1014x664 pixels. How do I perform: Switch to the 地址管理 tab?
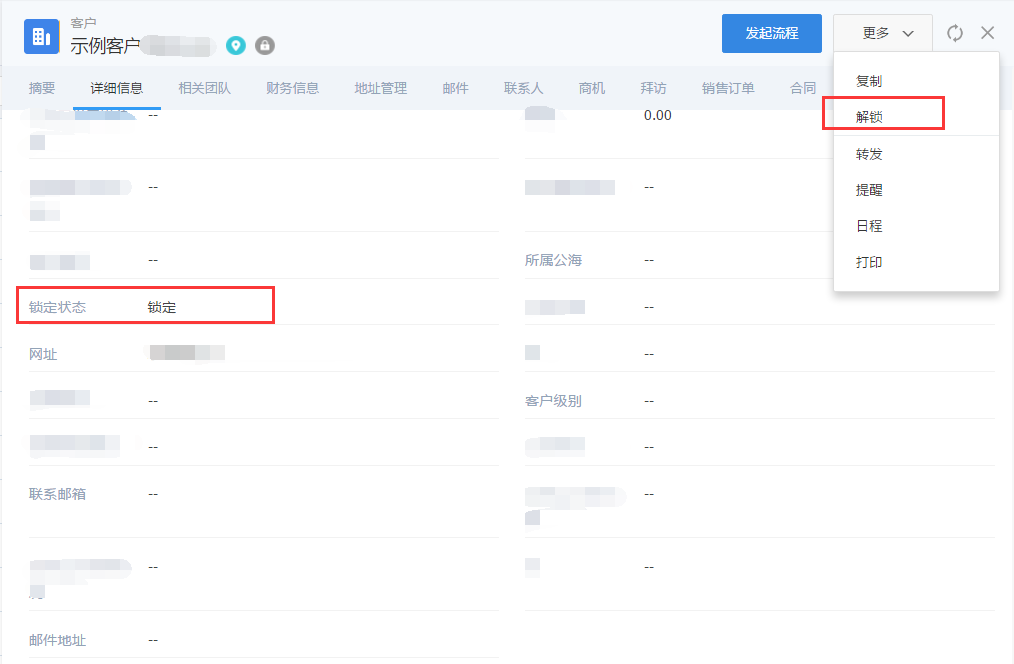[380, 88]
